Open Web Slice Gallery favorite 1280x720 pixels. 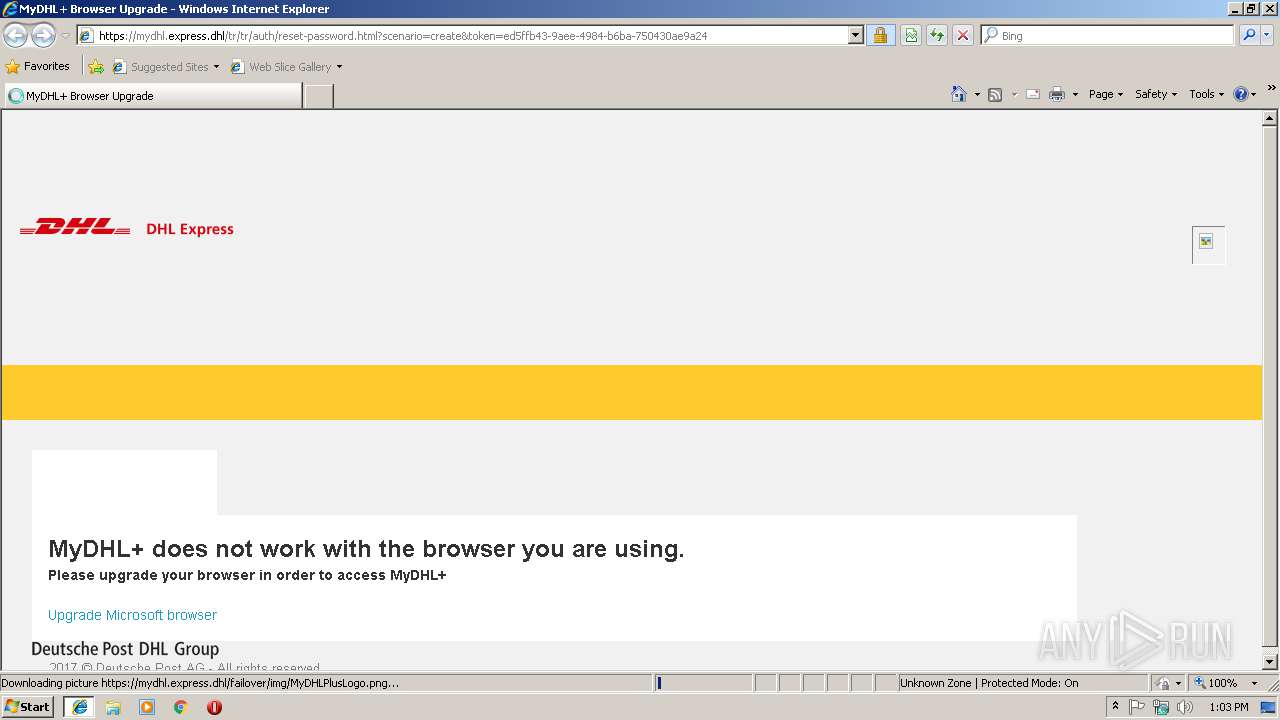pyautogui.click(x=281, y=67)
